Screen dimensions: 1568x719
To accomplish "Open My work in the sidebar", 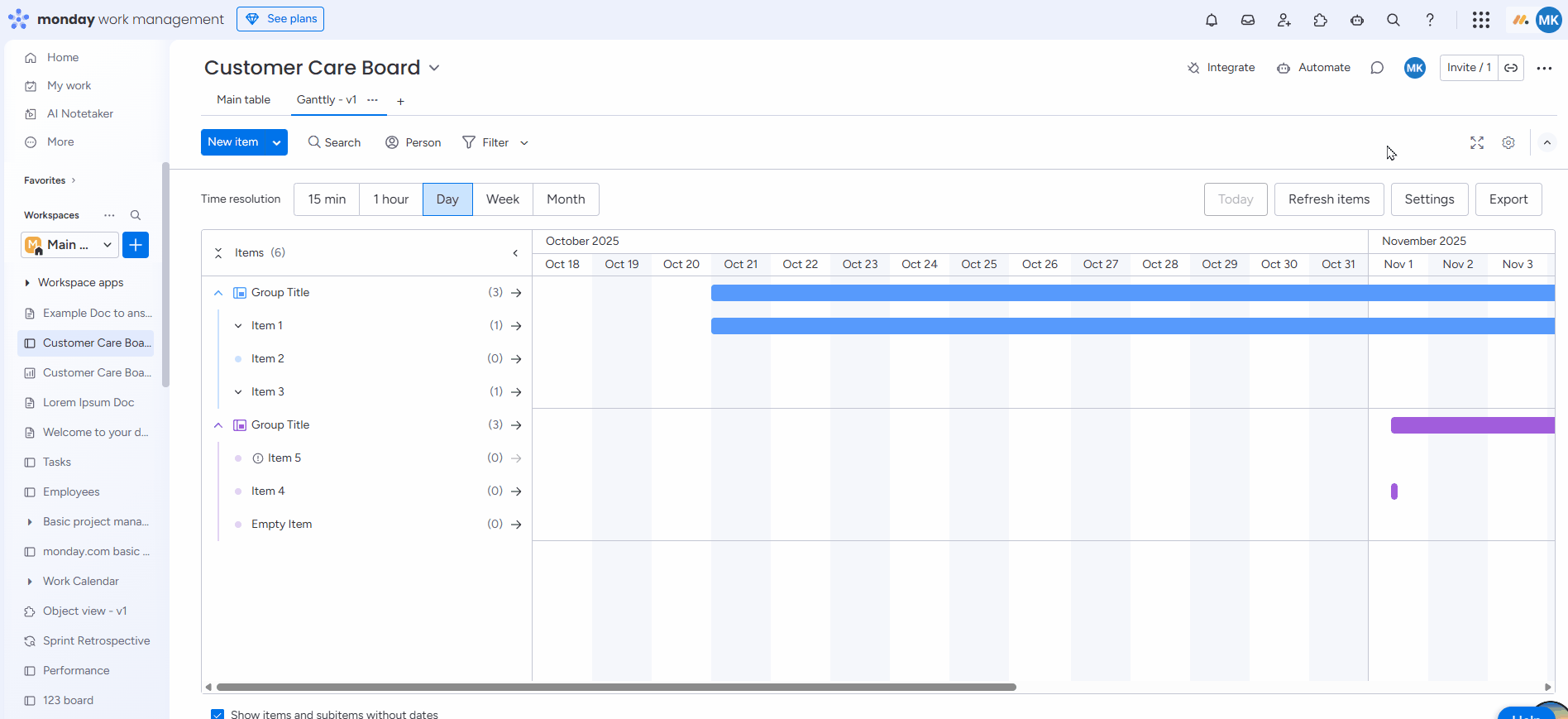I will (69, 86).
